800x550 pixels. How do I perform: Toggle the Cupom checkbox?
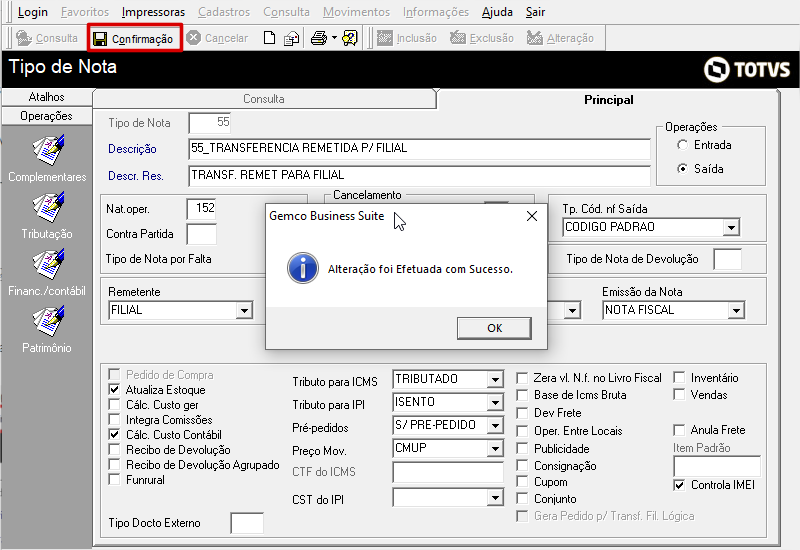click(522, 482)
